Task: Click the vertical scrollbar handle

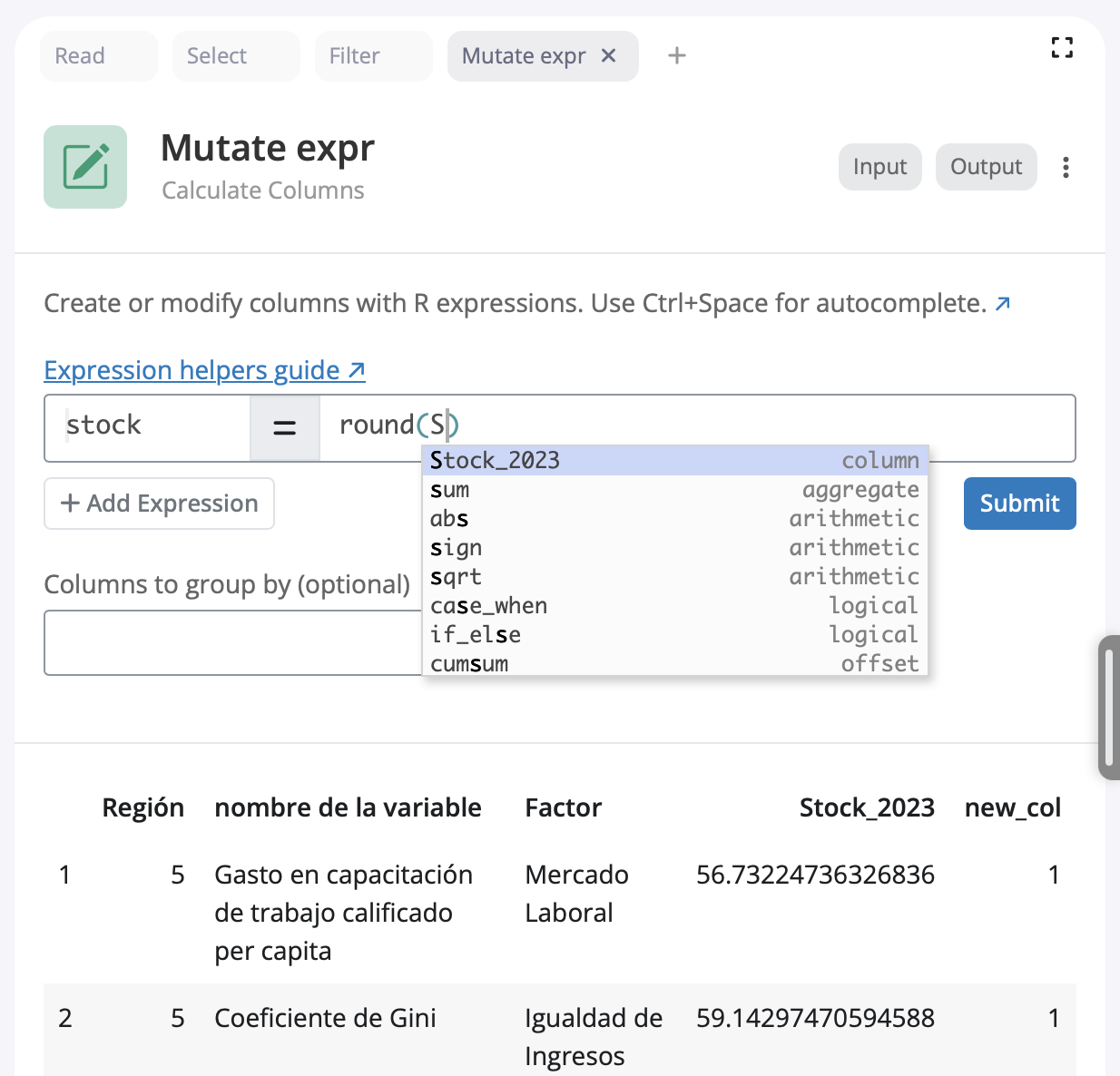Action: 1108,708
